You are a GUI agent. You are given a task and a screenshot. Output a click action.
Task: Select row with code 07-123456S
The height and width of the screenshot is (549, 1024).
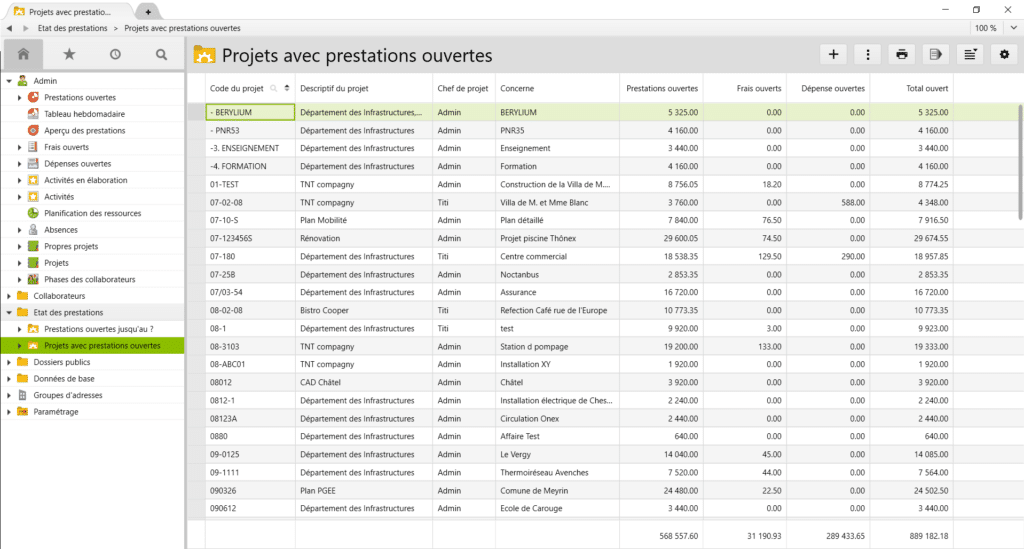coord(231,238)
